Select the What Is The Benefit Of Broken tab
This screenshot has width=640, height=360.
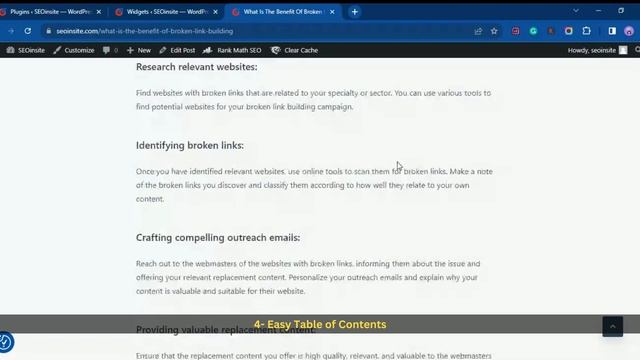point(283,12)
